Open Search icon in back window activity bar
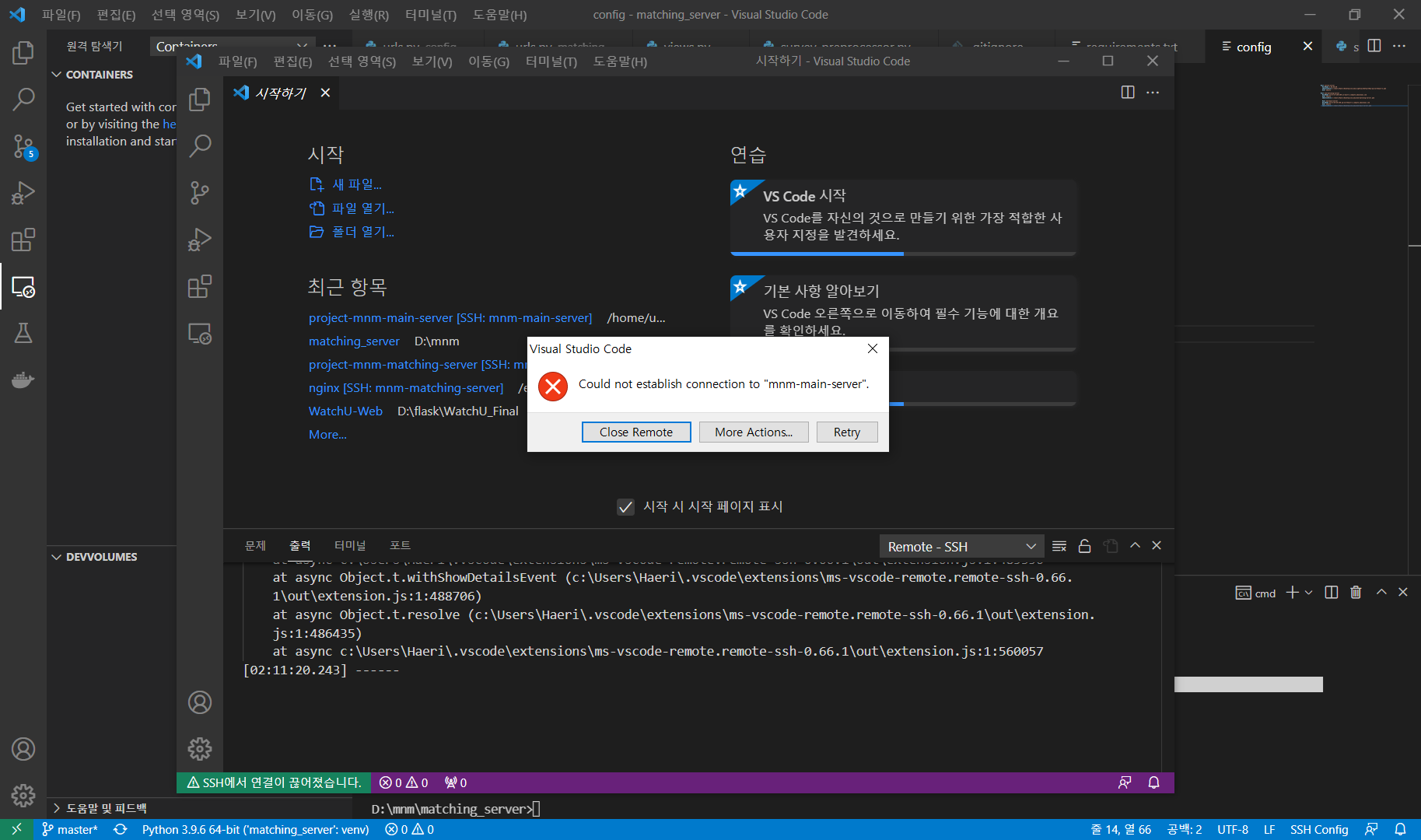The image size is (1421, 840). 23,99
